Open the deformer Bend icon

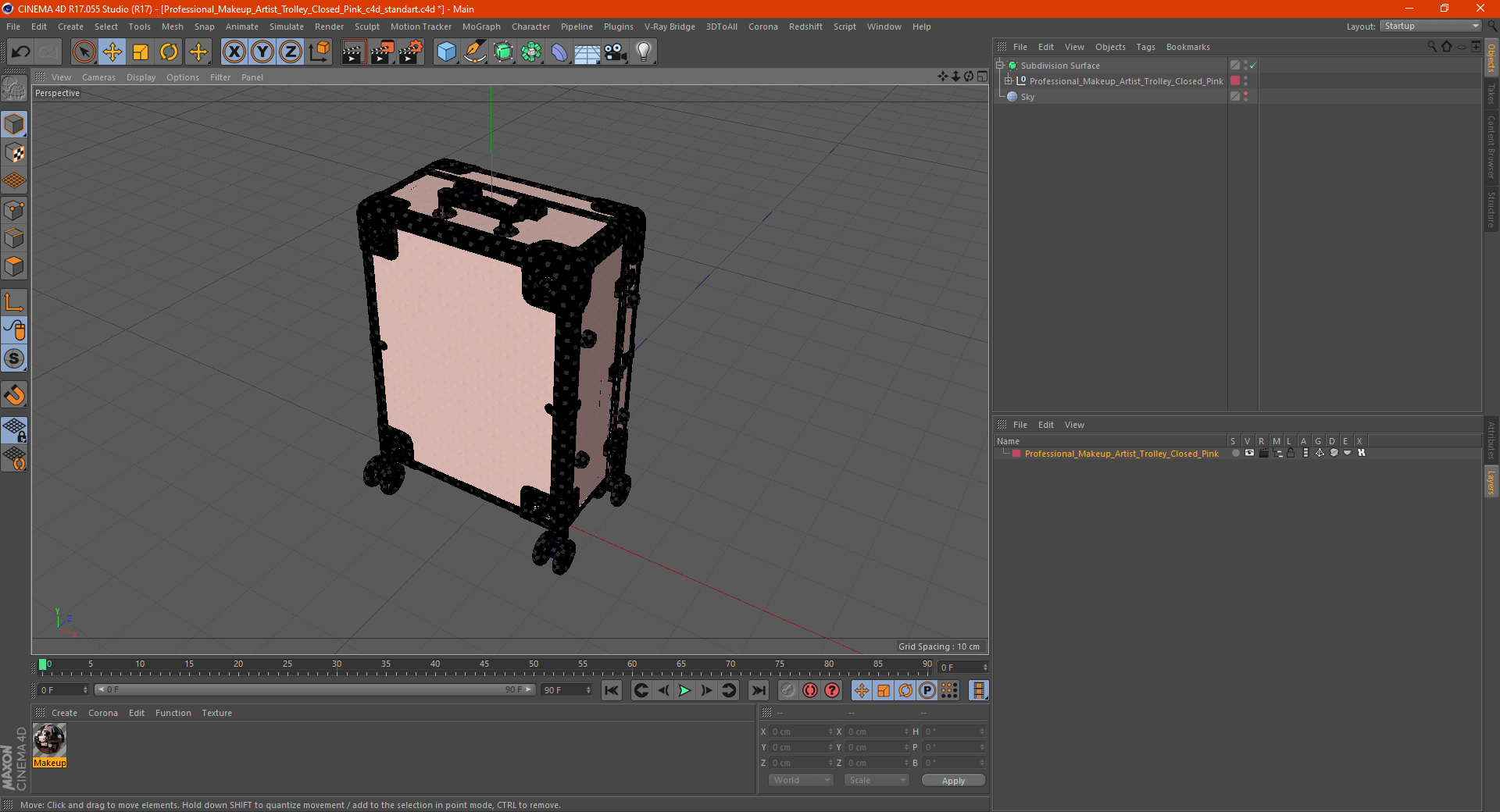pos(559,52)
